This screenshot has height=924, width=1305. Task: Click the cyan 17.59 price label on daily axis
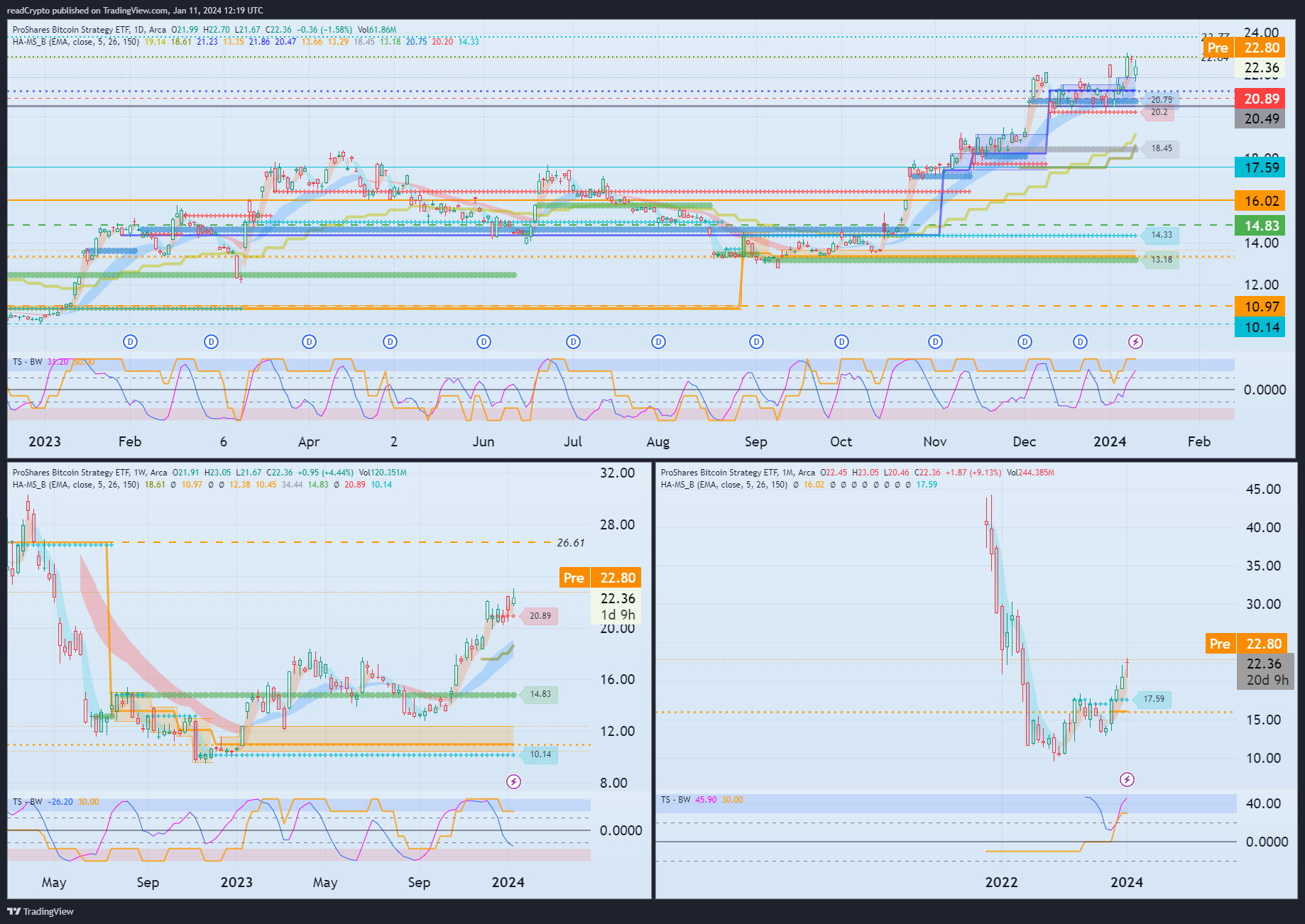[1261, 167]
